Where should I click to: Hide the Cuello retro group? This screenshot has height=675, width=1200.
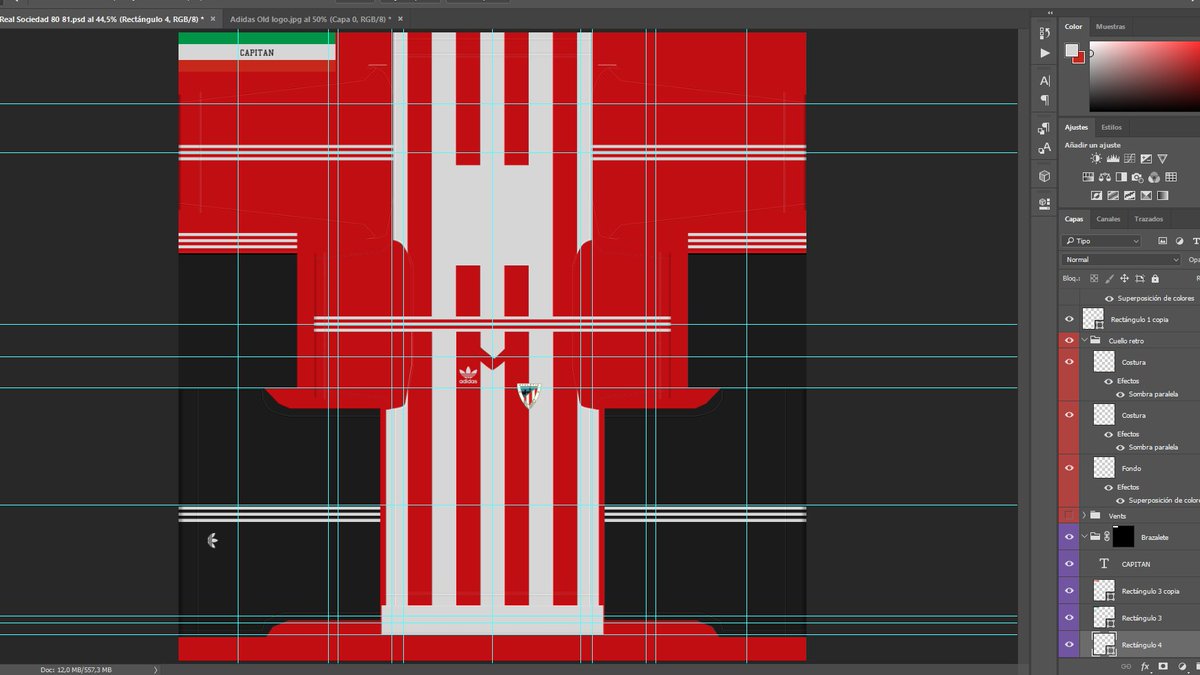click(x=1069, y=340)
